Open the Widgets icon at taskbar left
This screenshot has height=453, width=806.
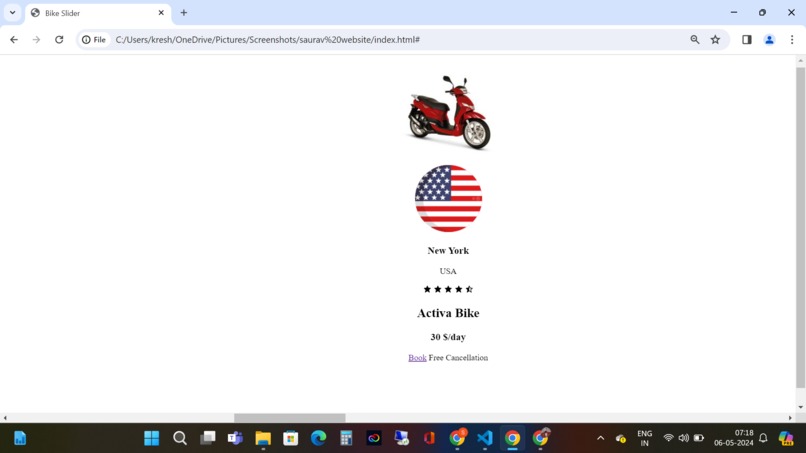click(20, 438)
